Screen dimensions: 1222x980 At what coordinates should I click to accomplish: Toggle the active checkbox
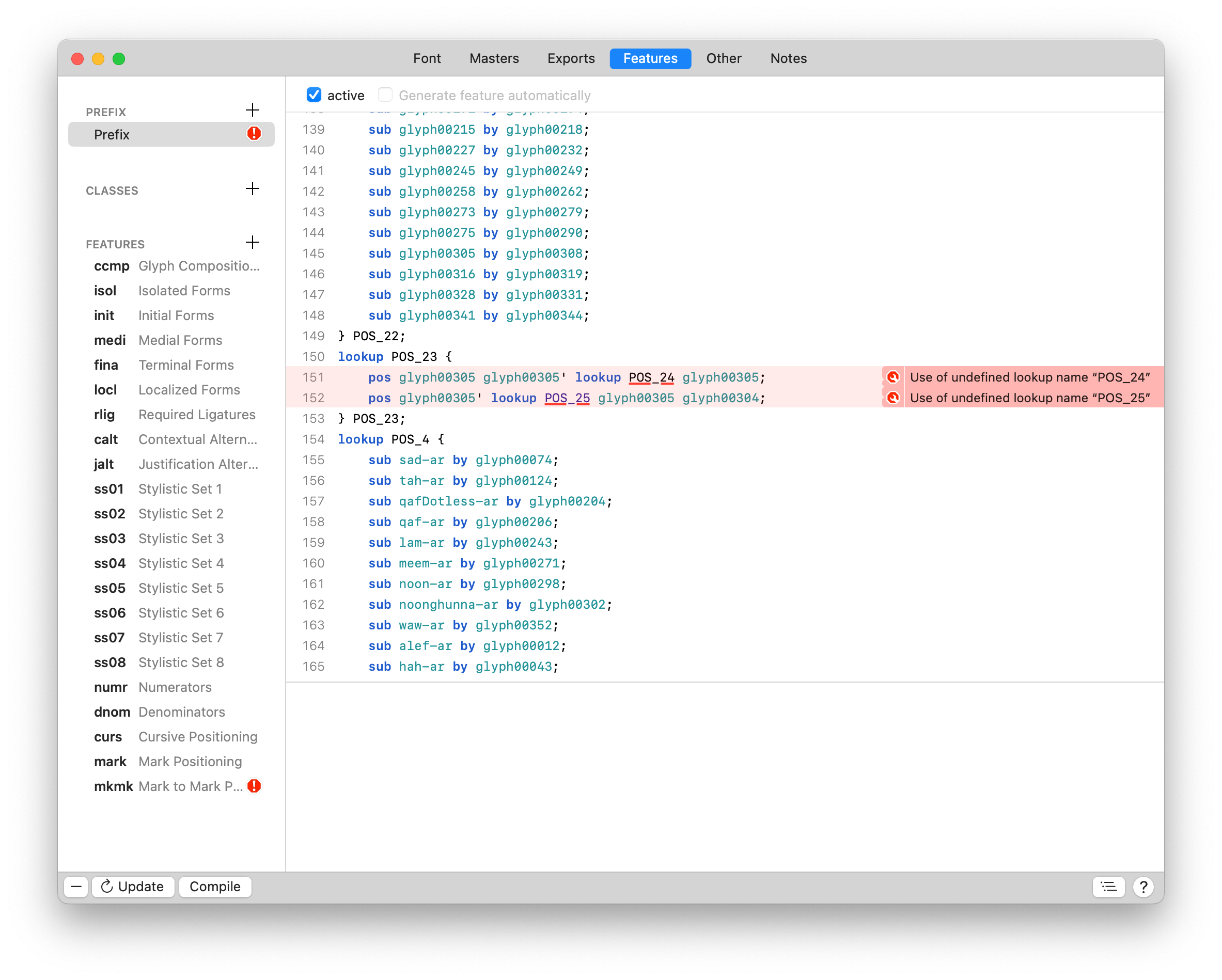(314, 95)
